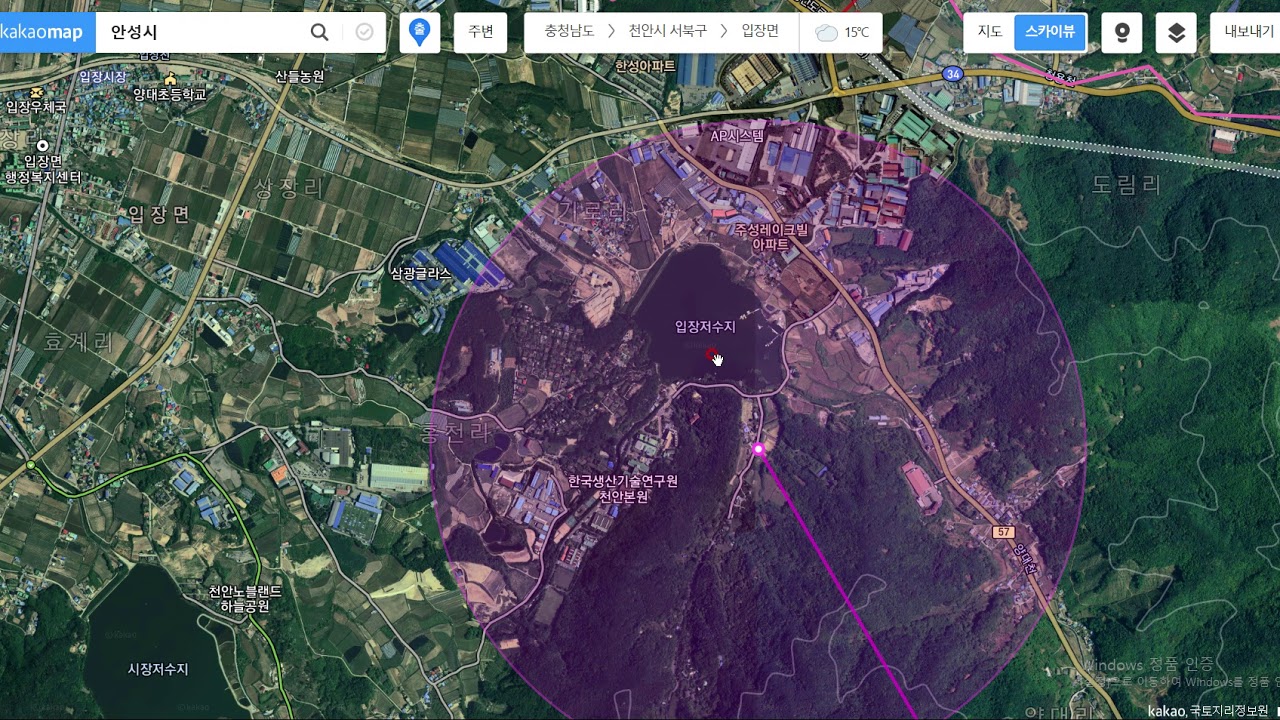Click the 도림리 village label

click(x=1127, y=184)
